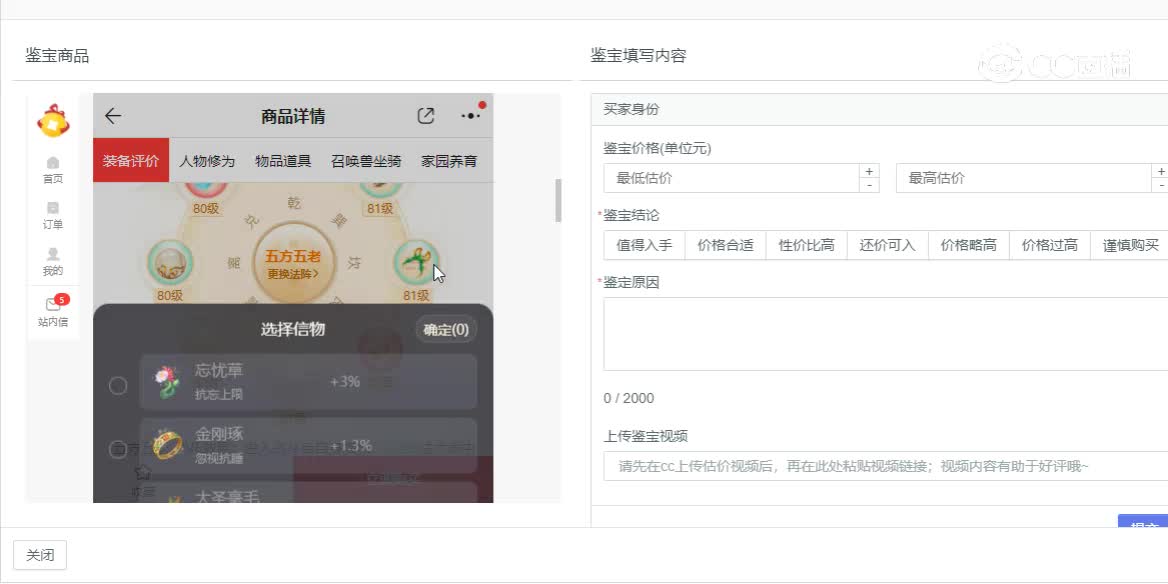The height and width of the screenshot is (584, 1168).
Task: Select the 金刚琢 radio button
Action: pos(118,448)
